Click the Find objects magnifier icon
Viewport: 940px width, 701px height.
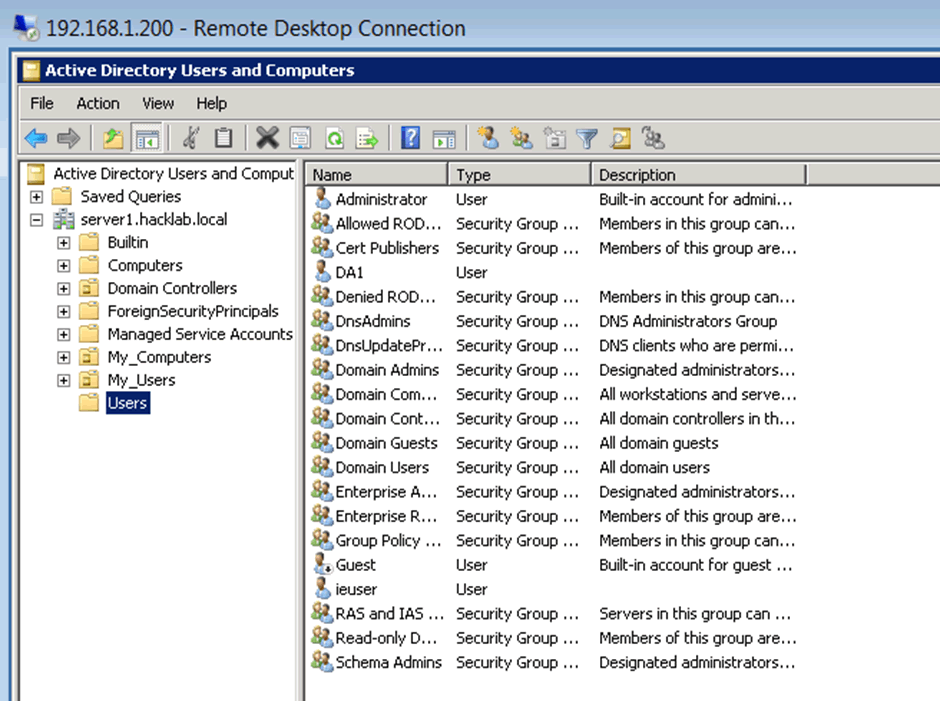[620, 139]
